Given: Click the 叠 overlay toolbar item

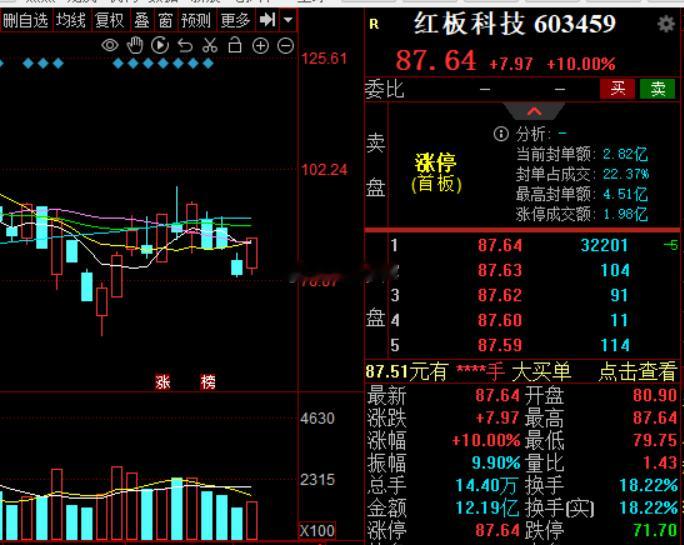Looking at the screenshot, I should coord(141,20).
